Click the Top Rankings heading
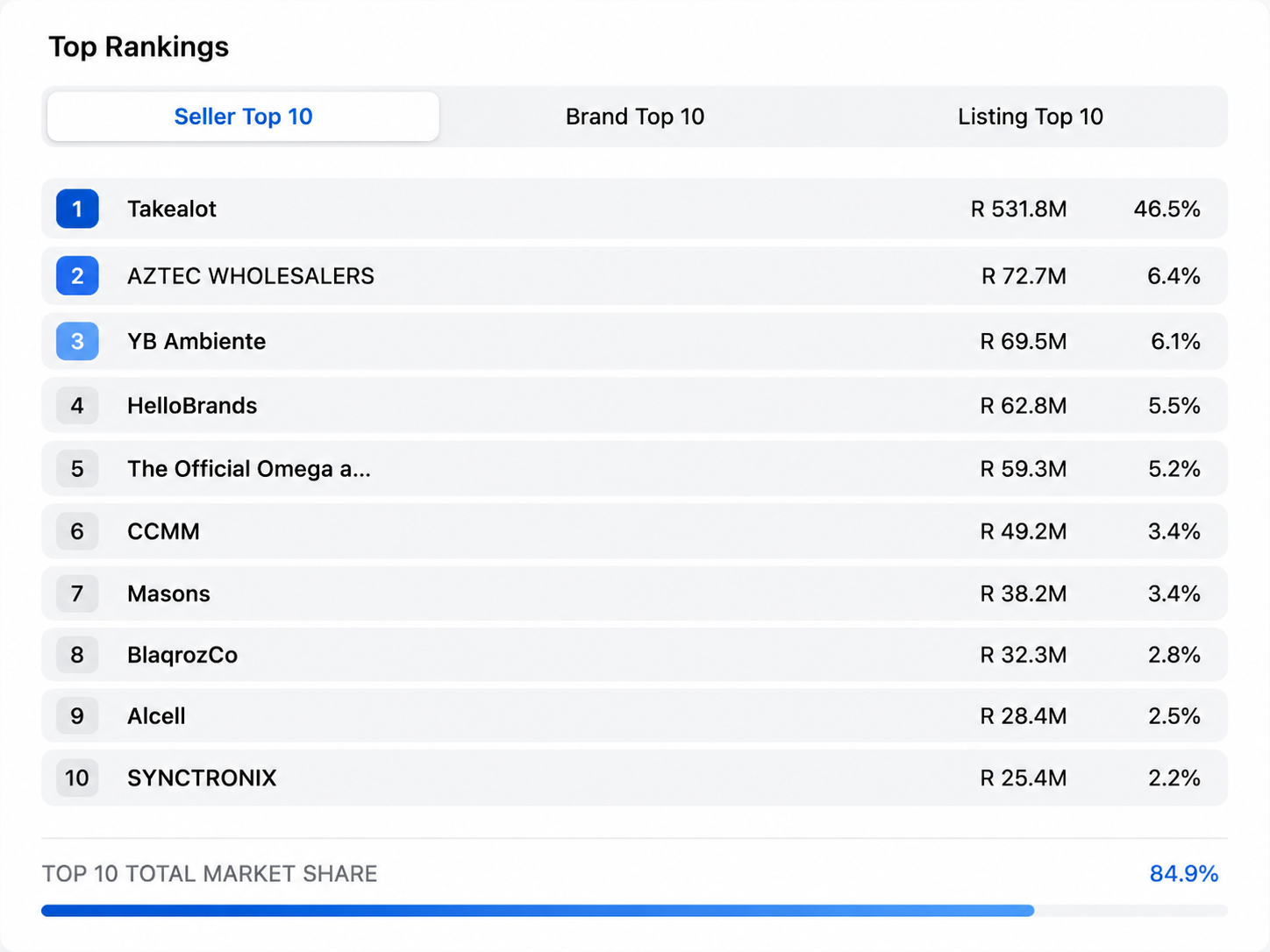Image resolution: width=1270 pixels, height=952 pixels. (x=139, y=46)
